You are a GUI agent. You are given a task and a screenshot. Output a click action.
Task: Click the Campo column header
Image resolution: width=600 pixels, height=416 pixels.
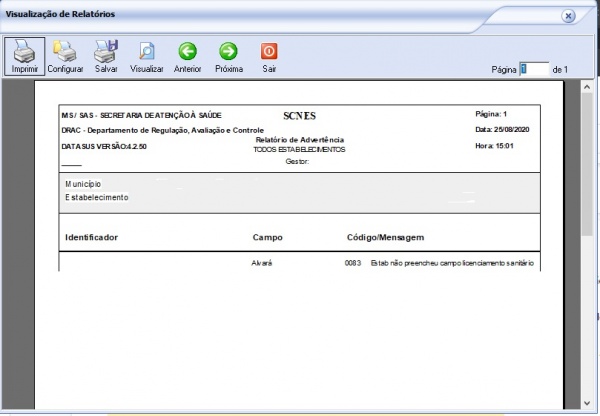click(x=270, y=238)
